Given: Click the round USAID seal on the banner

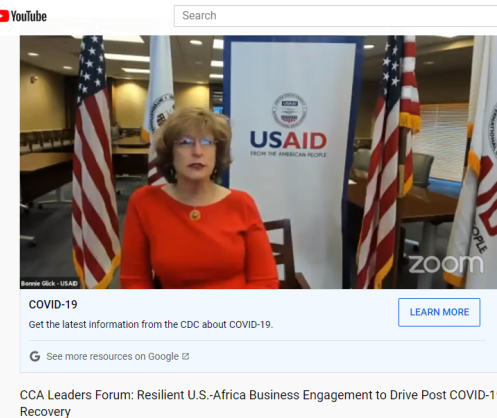Looking at the screenshot, I should pos(289,111).
